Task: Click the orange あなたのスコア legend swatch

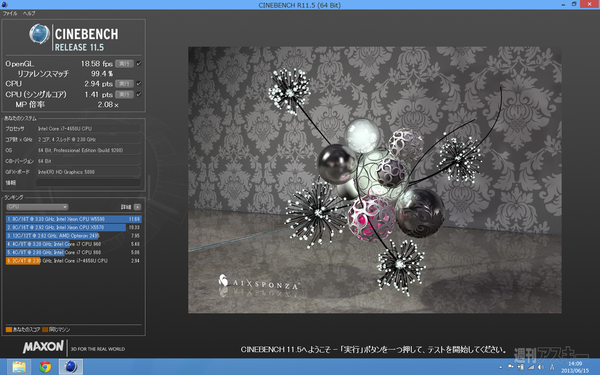Action: pos(9,329)
